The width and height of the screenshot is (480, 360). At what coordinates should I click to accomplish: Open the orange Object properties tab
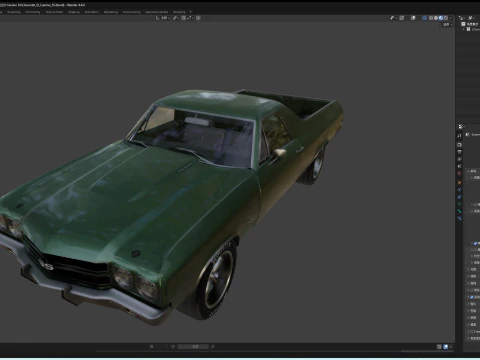pos(460,183)
